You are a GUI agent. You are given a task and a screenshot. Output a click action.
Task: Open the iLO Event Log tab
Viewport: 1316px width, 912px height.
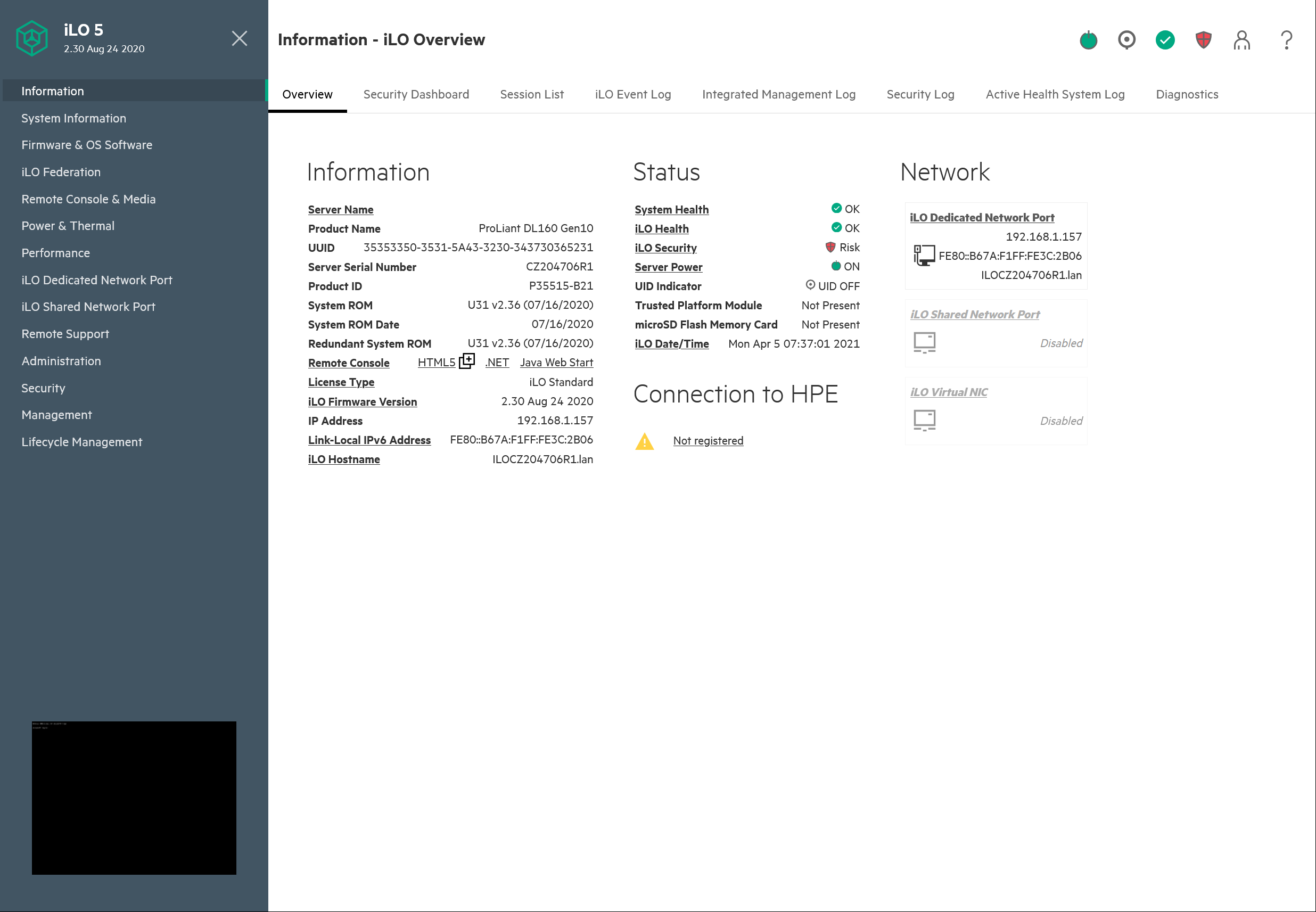tap(632, 94)
